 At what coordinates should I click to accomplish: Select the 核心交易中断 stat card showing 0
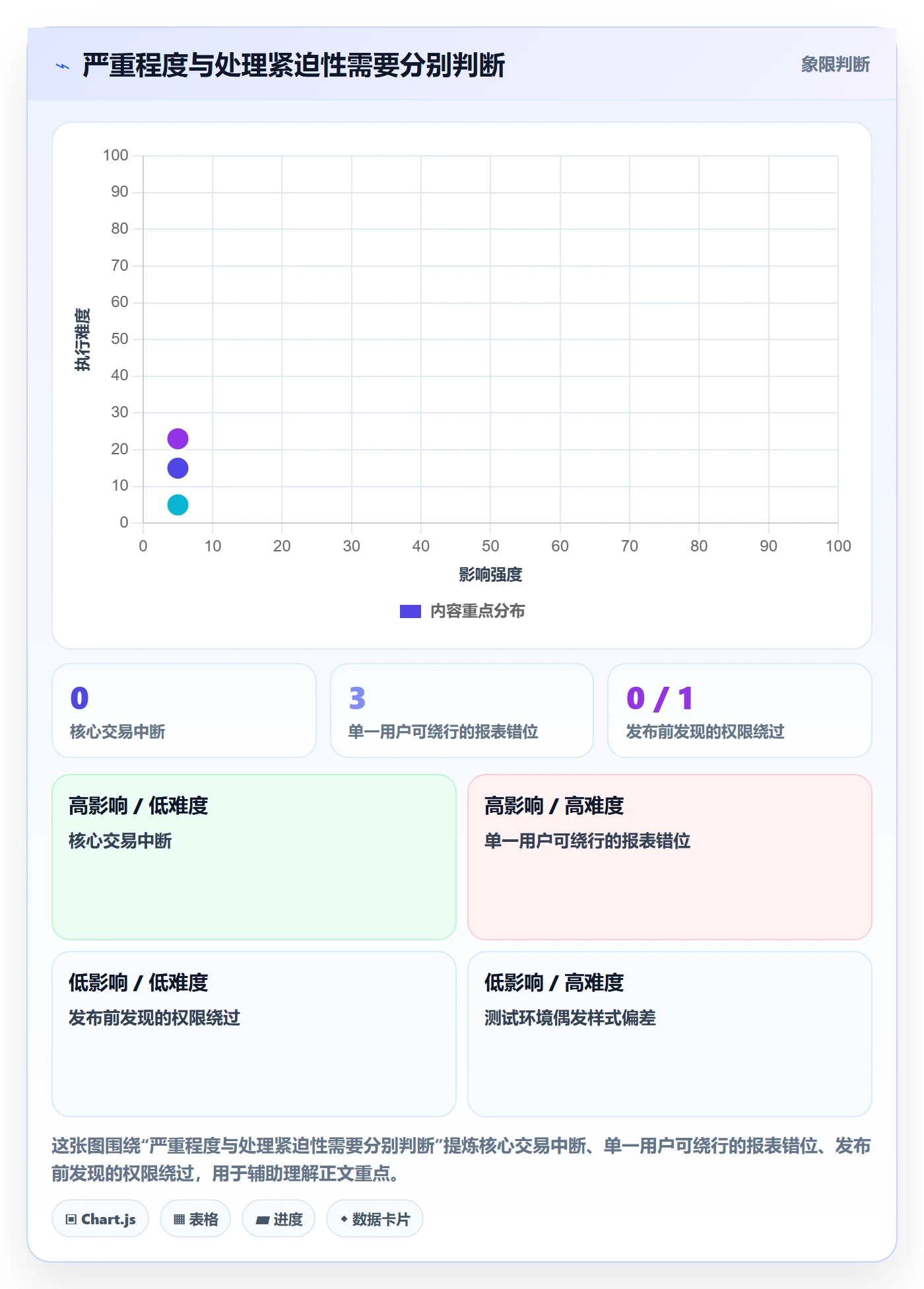coord(184,711)
